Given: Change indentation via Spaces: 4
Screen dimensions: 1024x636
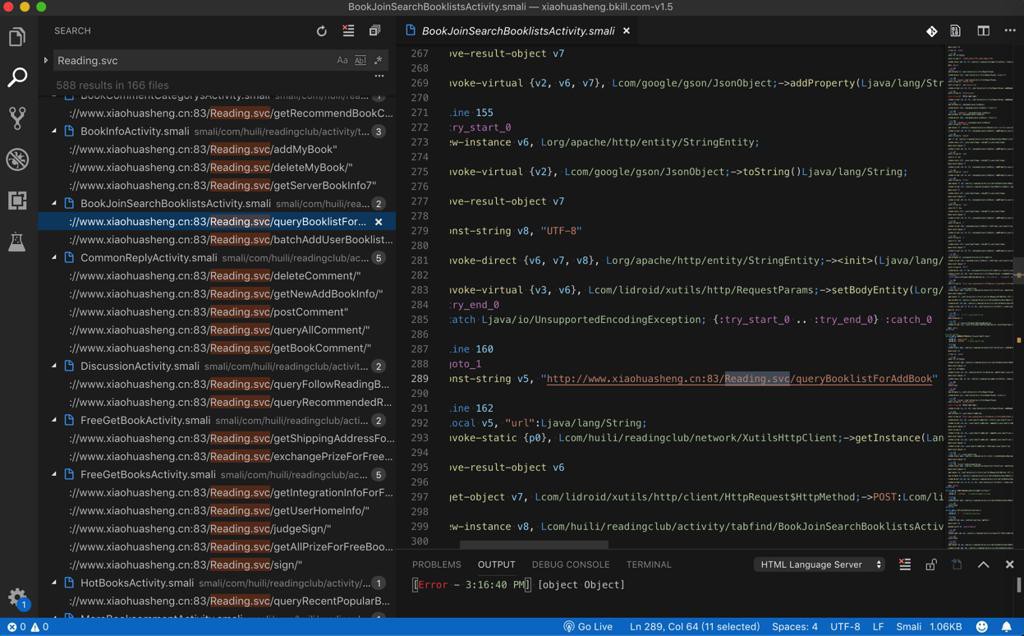Looking at the screenshot, I should tap(795, 627).
